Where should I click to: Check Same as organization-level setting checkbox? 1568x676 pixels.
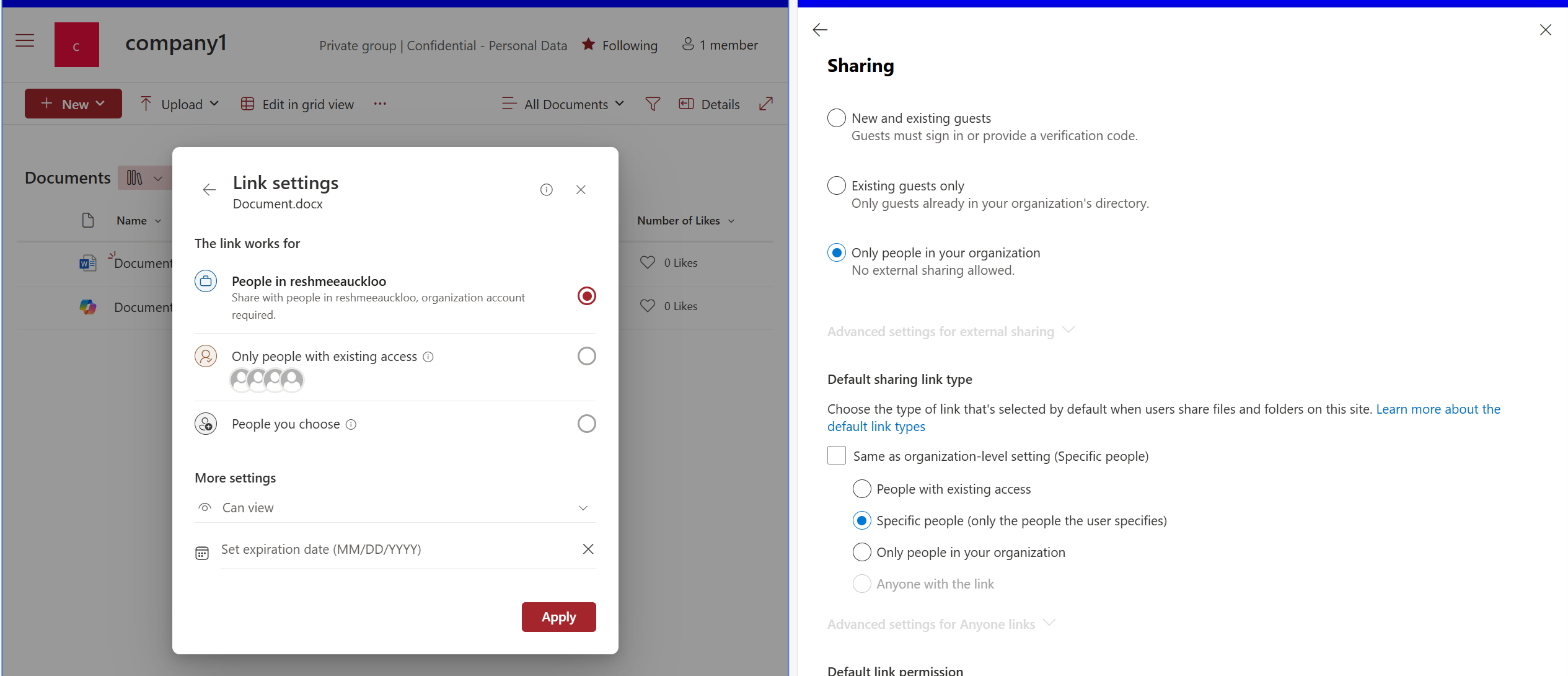[836, 455]
